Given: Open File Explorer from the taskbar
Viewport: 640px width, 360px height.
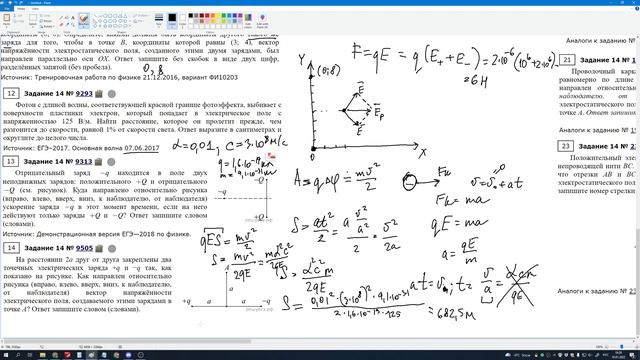Looking at the screenshot, I should tap(42, 355).
